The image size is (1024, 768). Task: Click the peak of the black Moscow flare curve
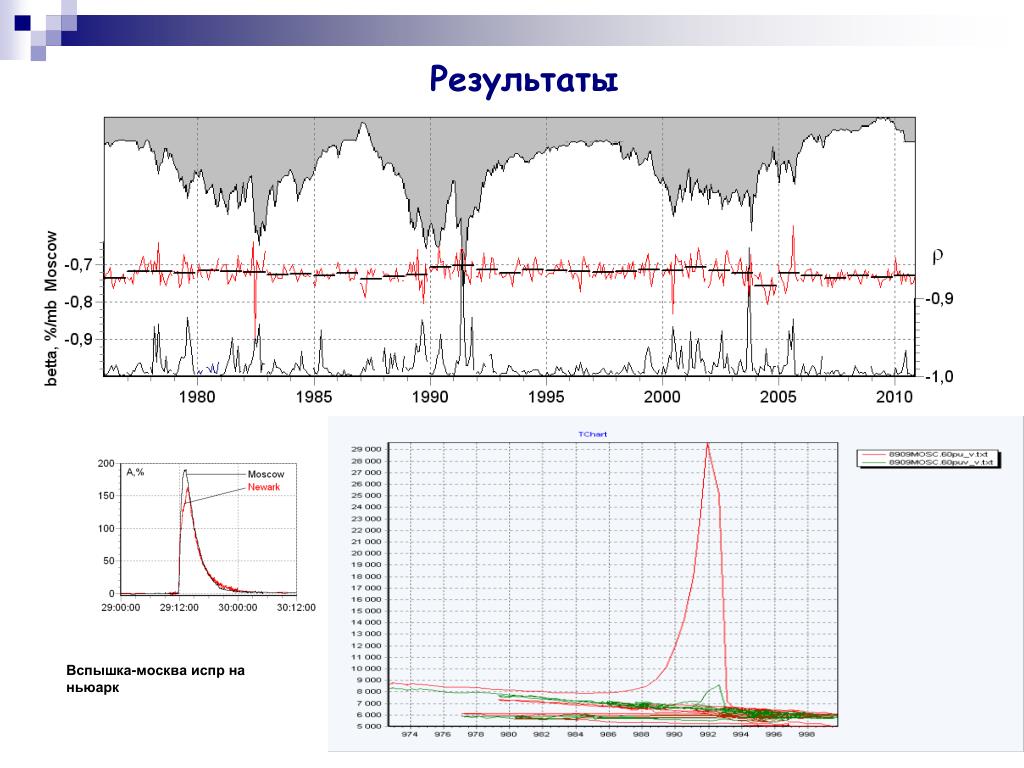tap(185, 471)
